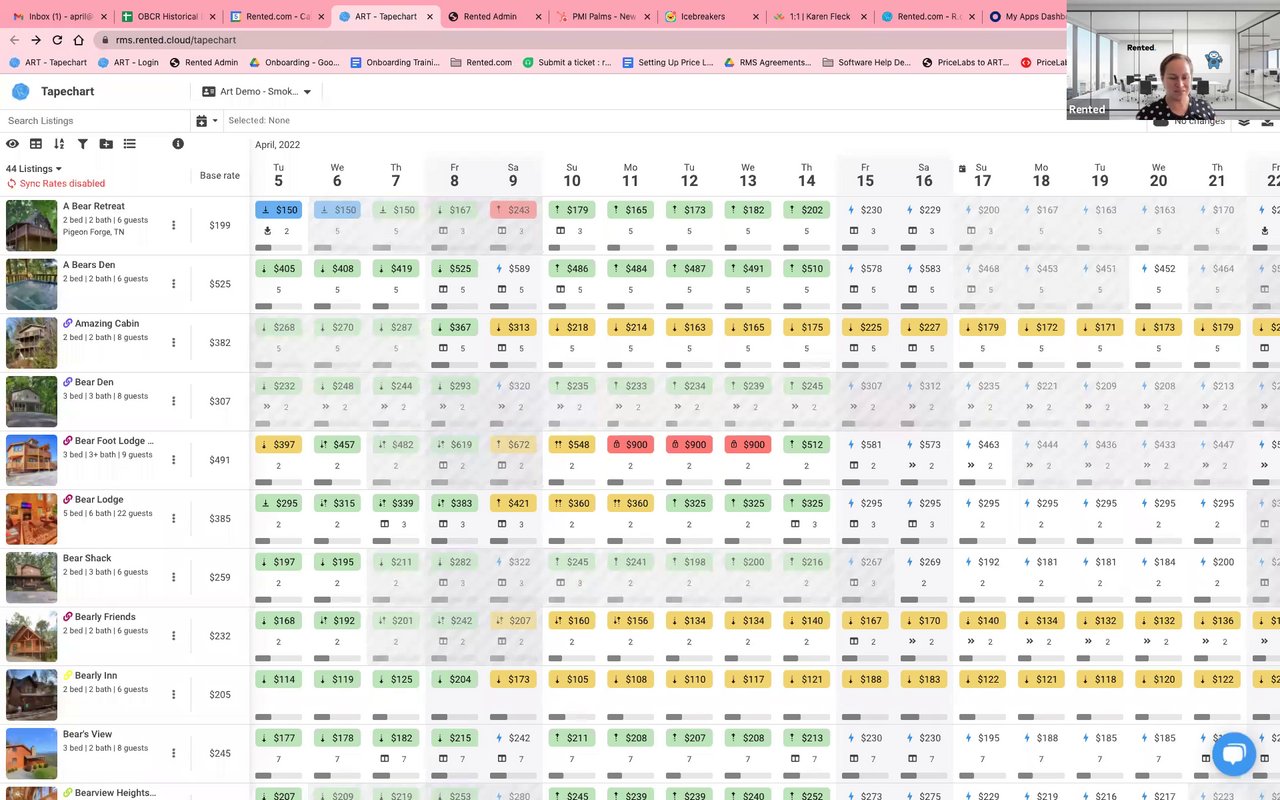Click the Sunday 17 date column header
This screenshot has width=1280, height=800.
(982, 175)
